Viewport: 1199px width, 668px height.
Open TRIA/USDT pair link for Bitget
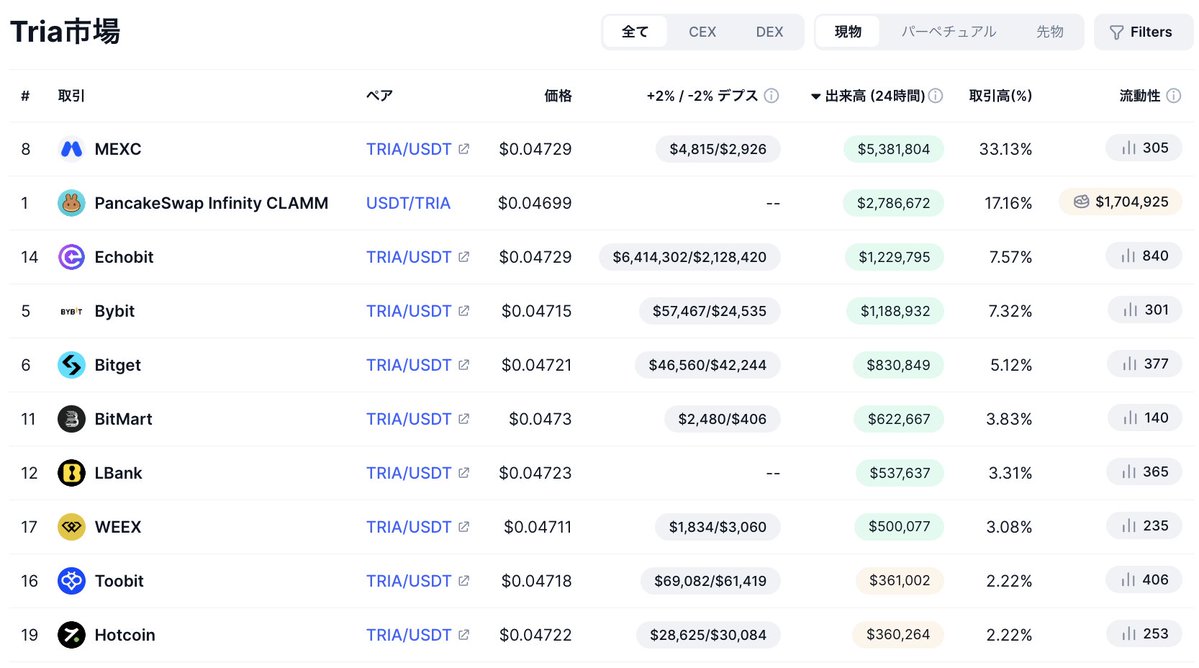[x=408, y=365]
